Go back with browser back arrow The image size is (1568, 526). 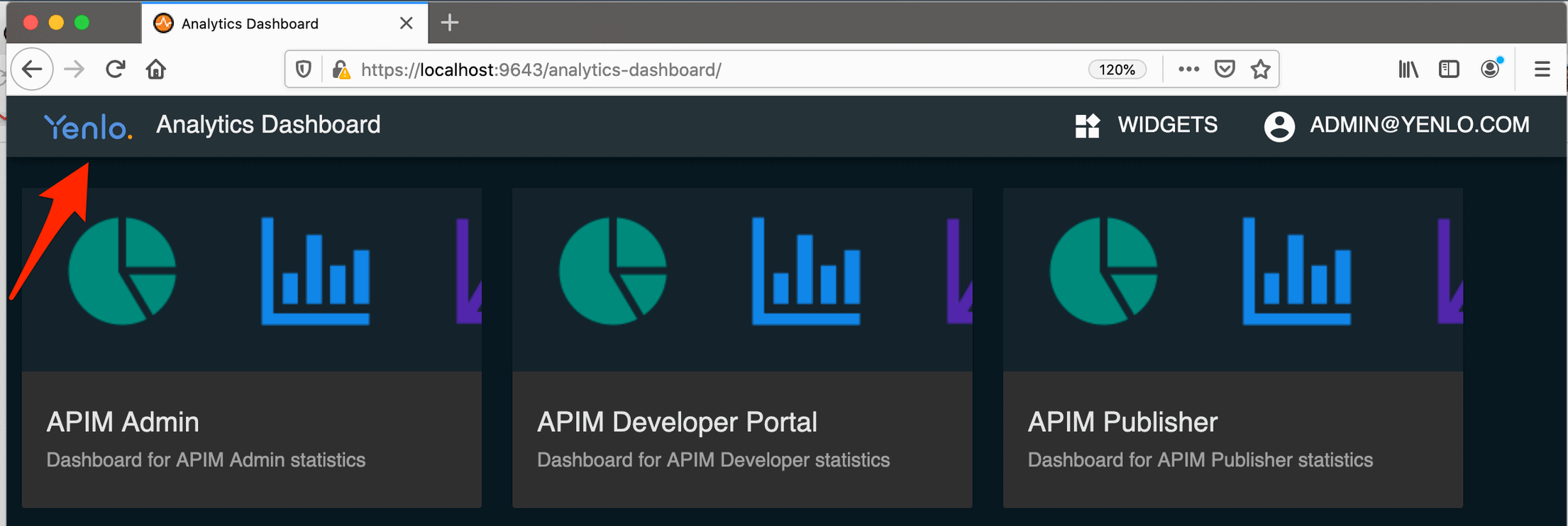[x=32, y=69]
